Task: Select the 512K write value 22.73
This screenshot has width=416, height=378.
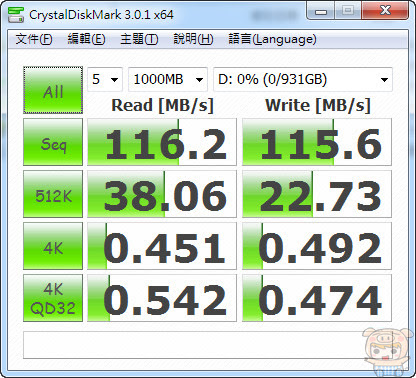Action: tap(317, 194)
